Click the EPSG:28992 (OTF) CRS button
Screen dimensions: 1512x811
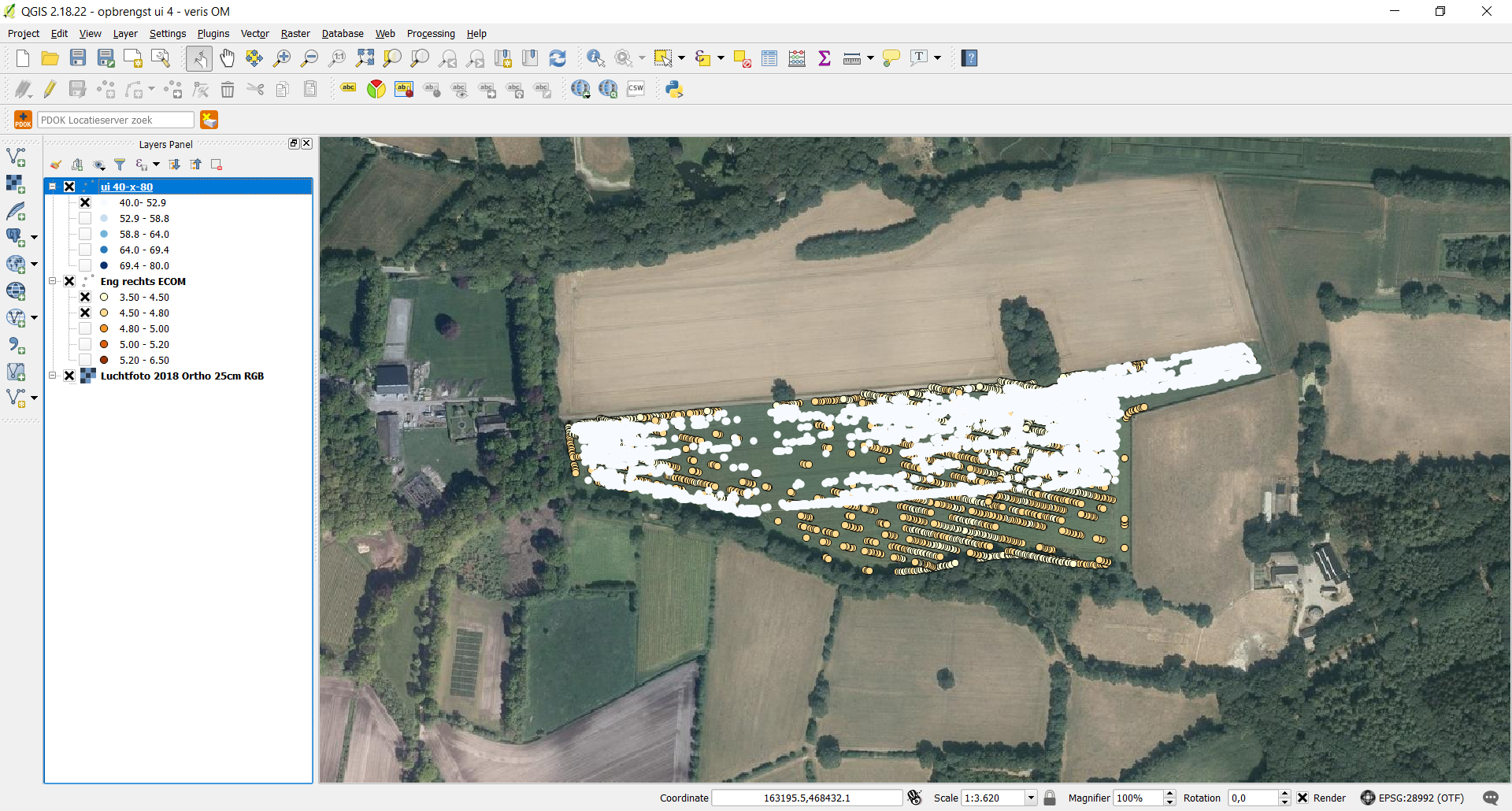1413,798
